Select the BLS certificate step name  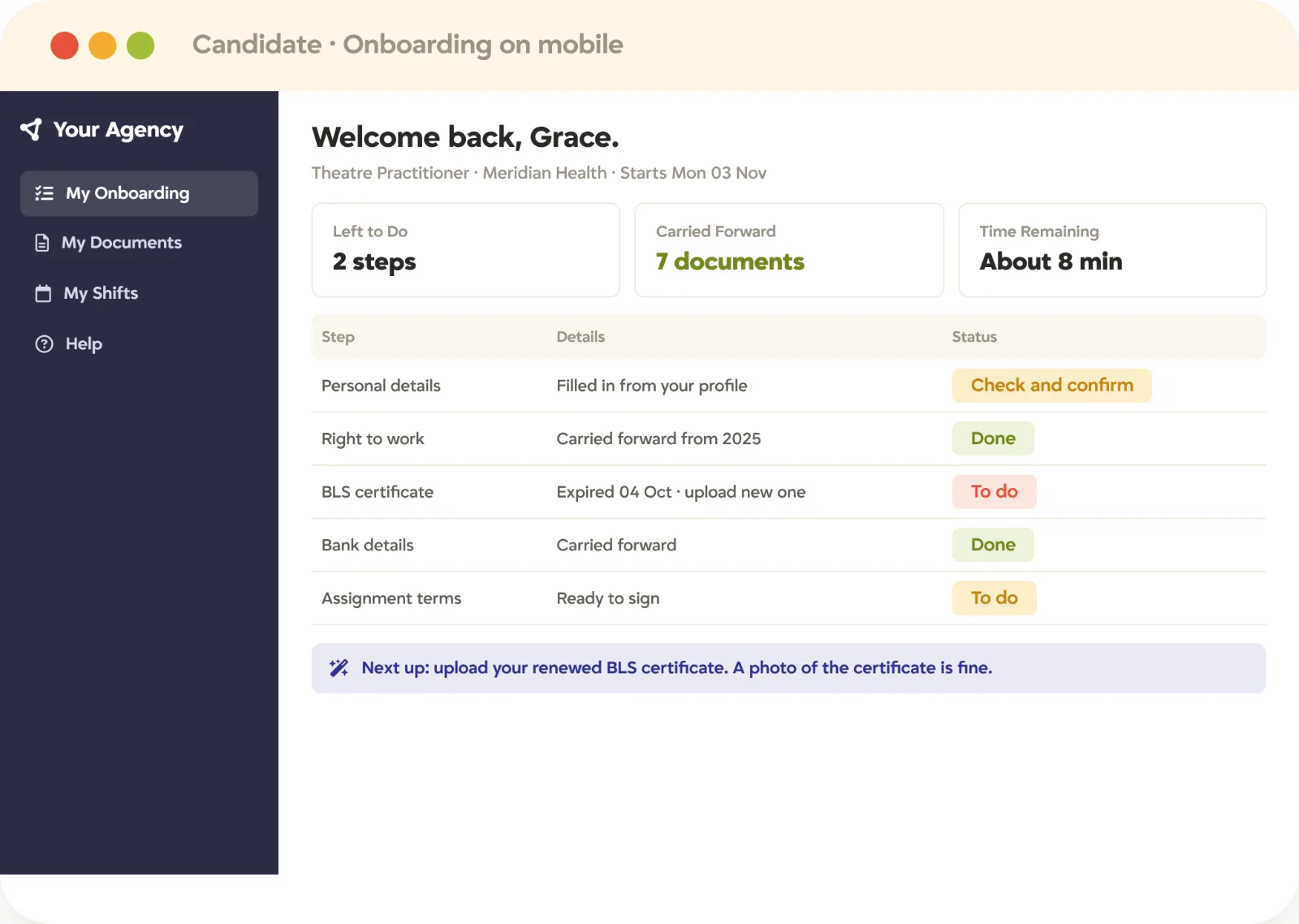click(378, 492)
